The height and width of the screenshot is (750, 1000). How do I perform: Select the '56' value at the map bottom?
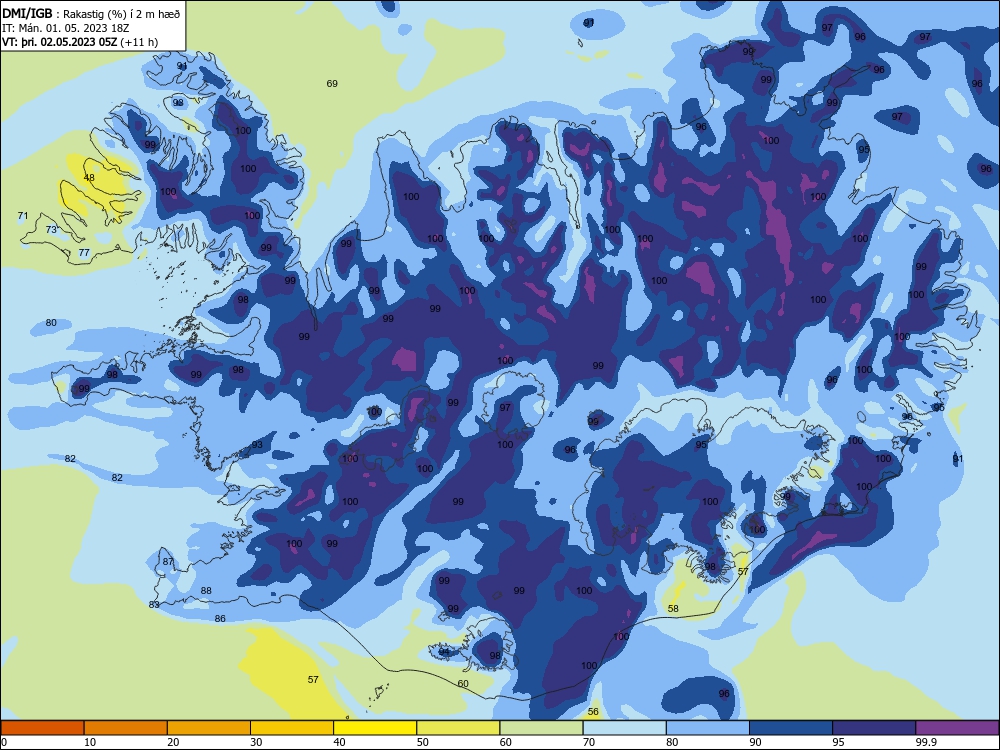click(x=593, y=712)
